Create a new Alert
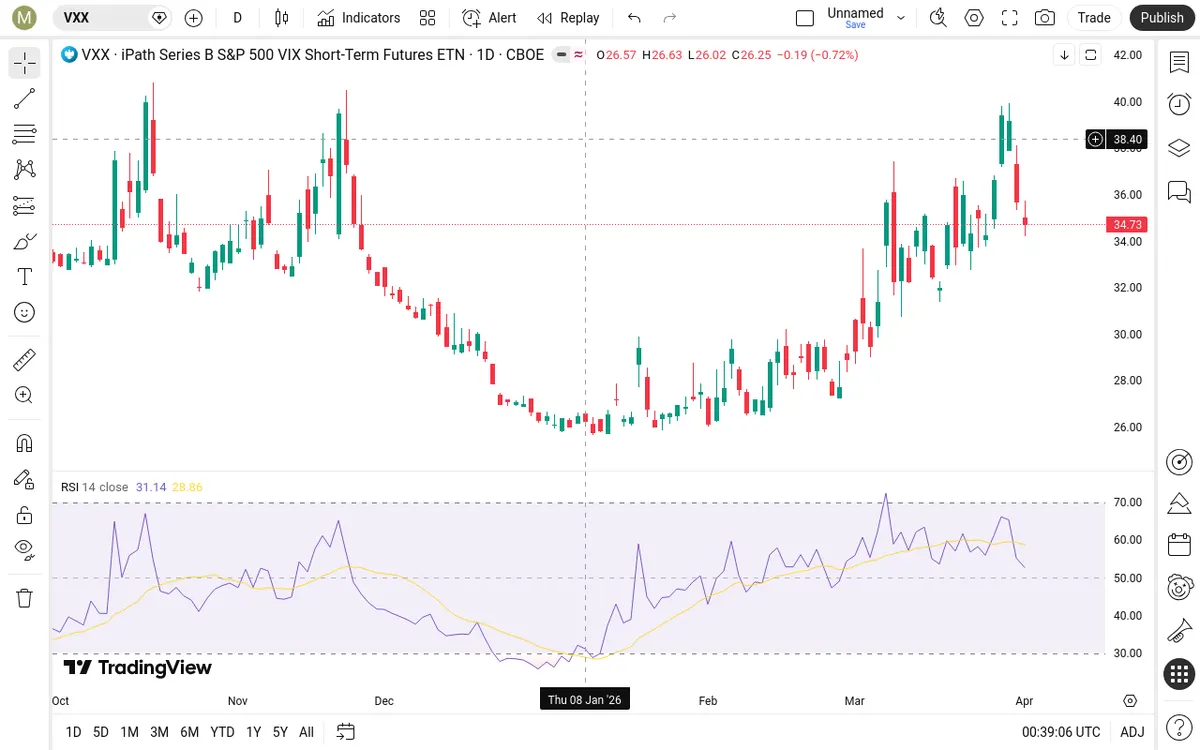The height and width of the screenshot is (750, 1200). (489, 18)
